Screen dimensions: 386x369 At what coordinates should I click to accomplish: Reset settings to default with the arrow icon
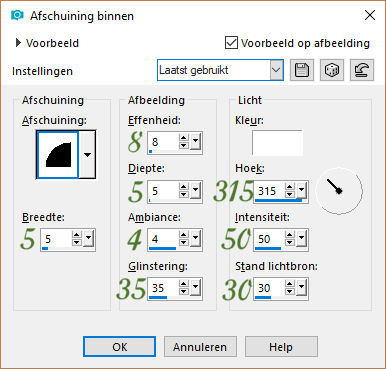tap(362, 70)
